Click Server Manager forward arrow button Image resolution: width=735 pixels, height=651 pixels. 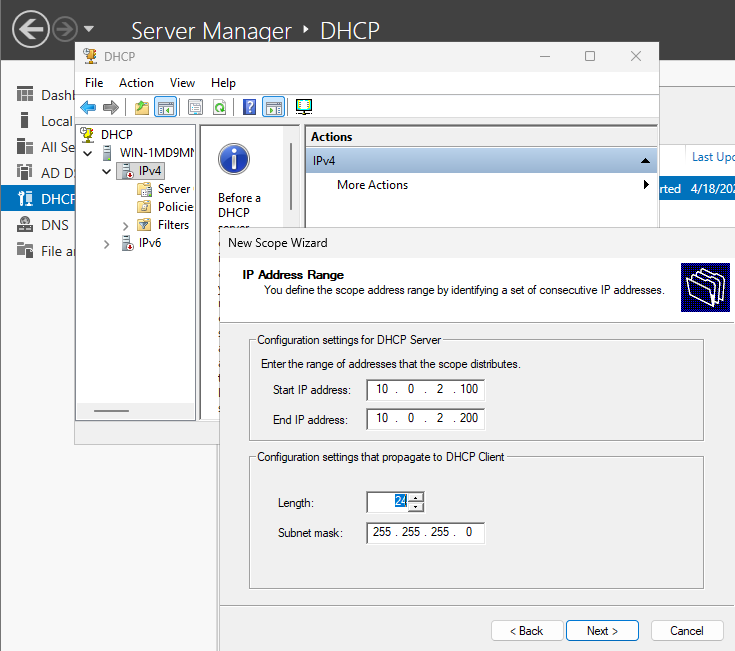[x=65, y=30]
